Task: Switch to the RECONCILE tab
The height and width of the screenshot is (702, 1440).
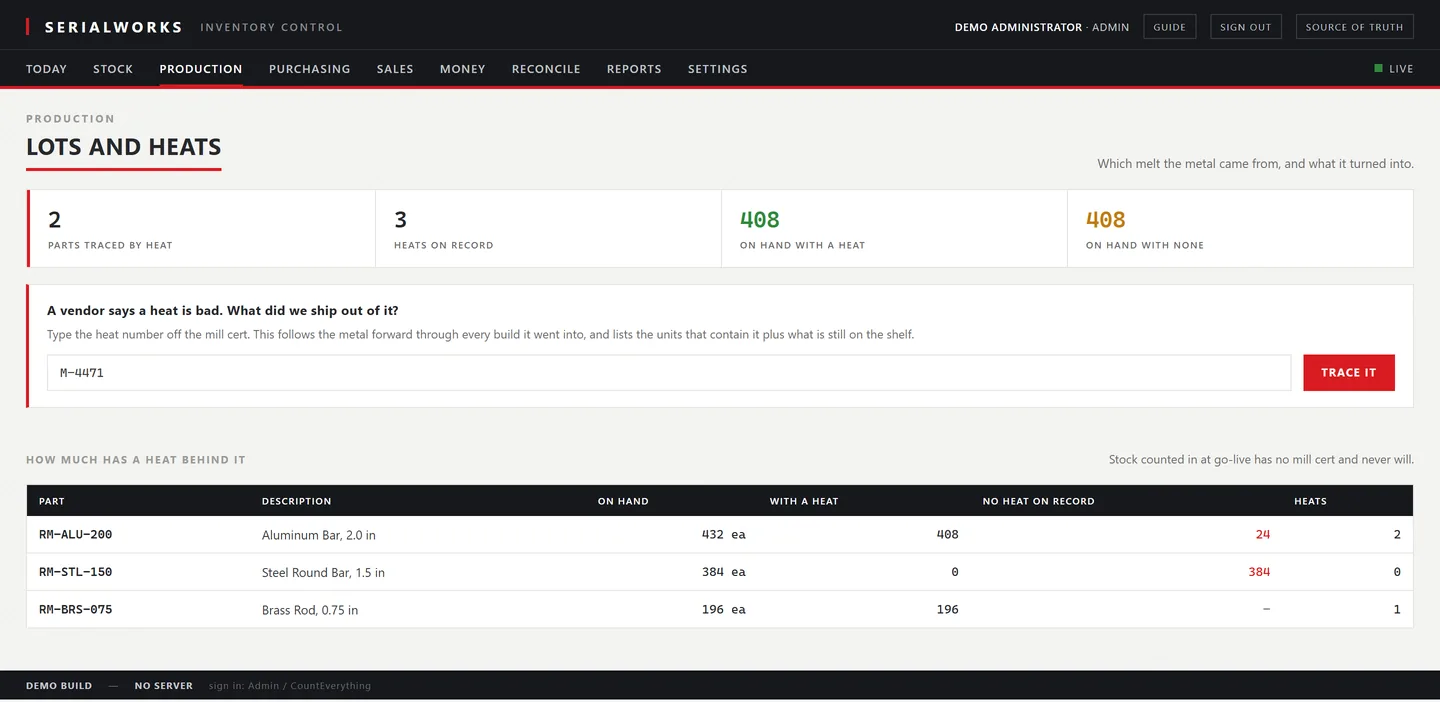Action: click(546, 69)
